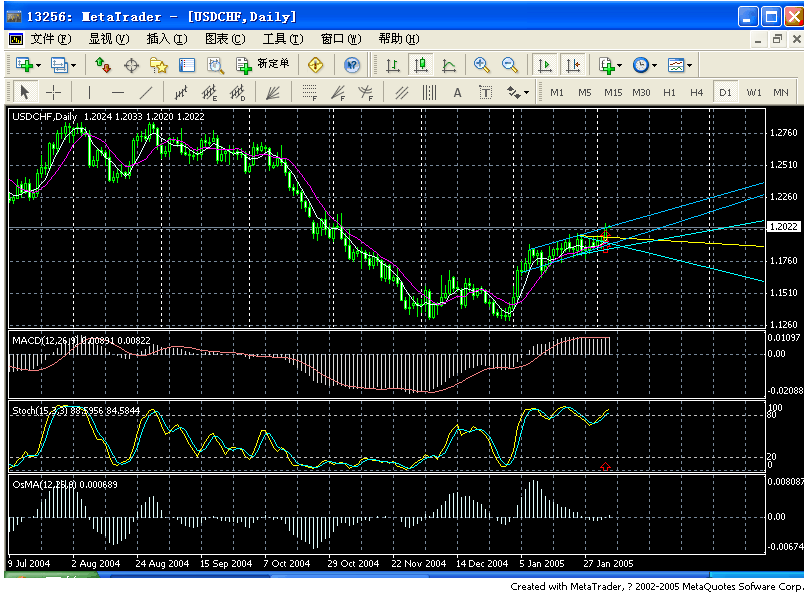Viewport: 811px width, 594px height.
Task: Toggle the chart shift button
Action: (x=573, y=65)
